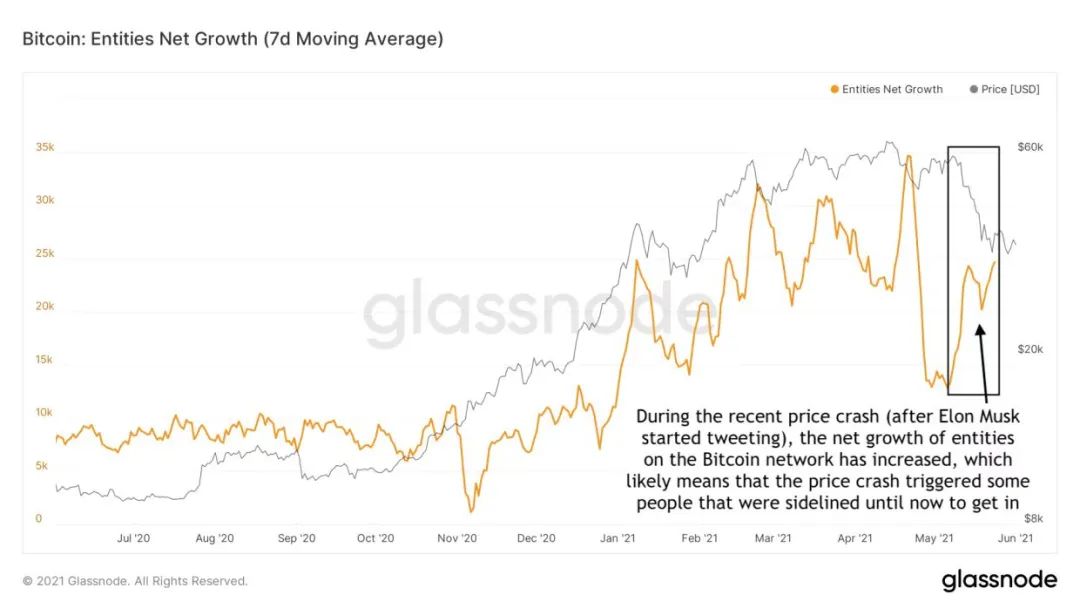This screenshot has height=608, width=1080.
Task: Click the orange Entities Net Growth legend dot
Action: [x=835, y=90]
